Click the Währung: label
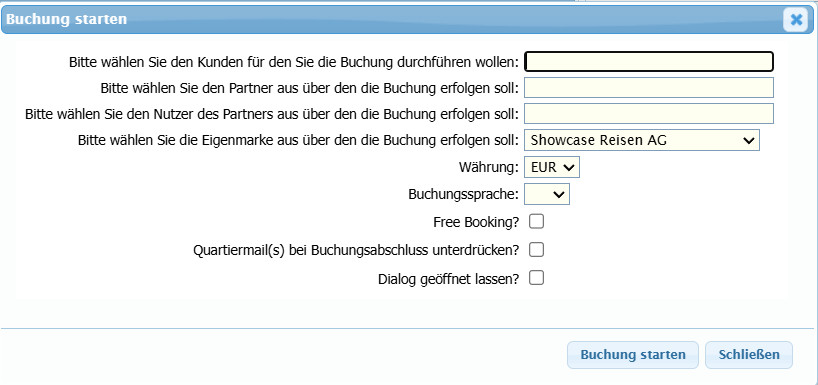Viewport: 818px width, 385px height. [x=489, y=167]
